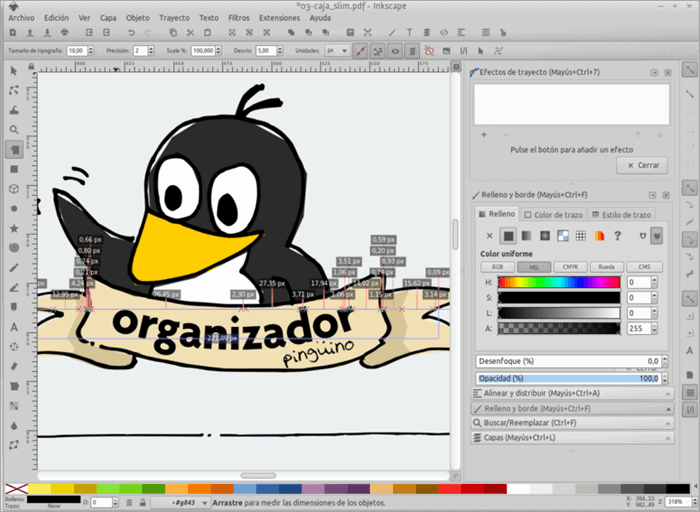Toggle the measure all layers button
The height and width of the screenshot is (512, 700).
click(x=412, y=51)
